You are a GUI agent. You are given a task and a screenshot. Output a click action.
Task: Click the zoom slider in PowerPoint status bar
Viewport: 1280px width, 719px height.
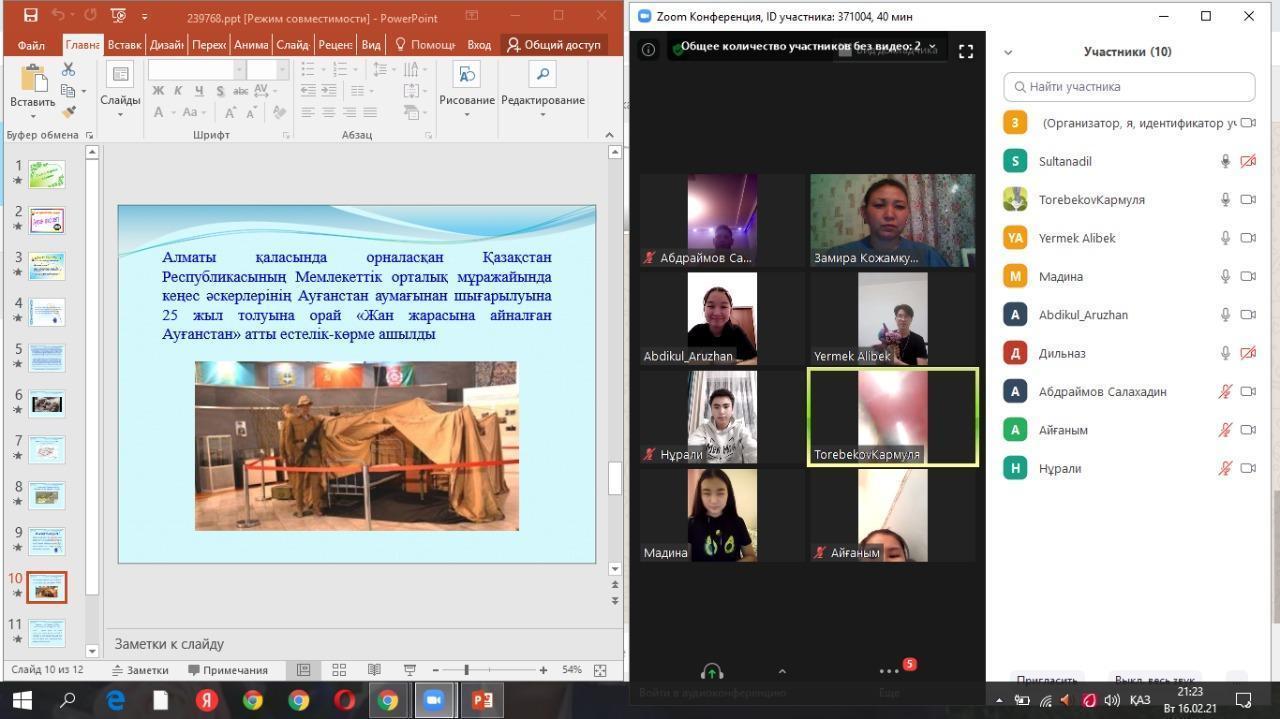coord(467,670)
